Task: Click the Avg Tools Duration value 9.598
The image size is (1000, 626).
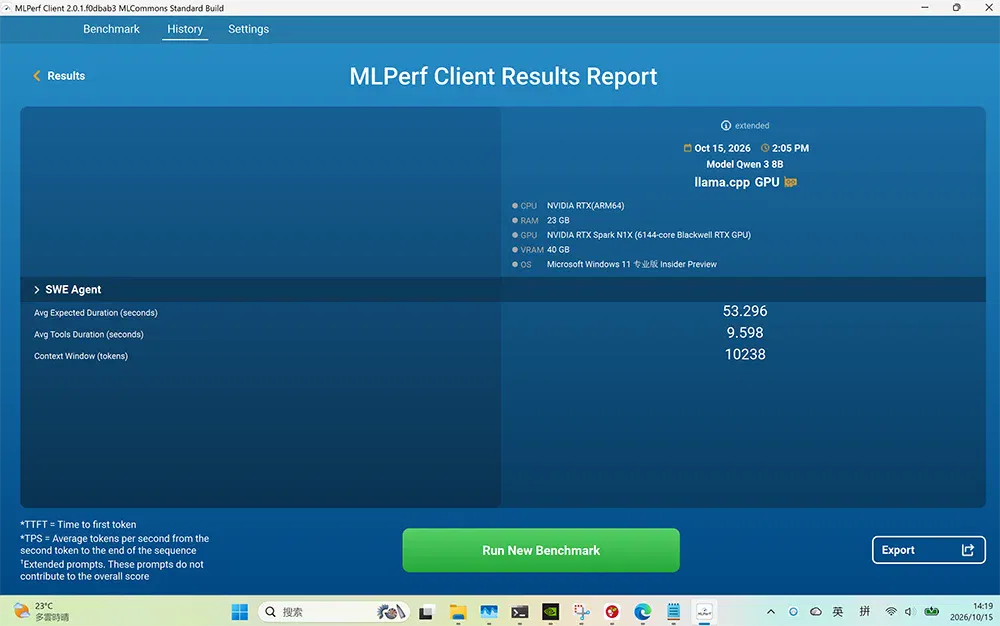Action: 745,333
